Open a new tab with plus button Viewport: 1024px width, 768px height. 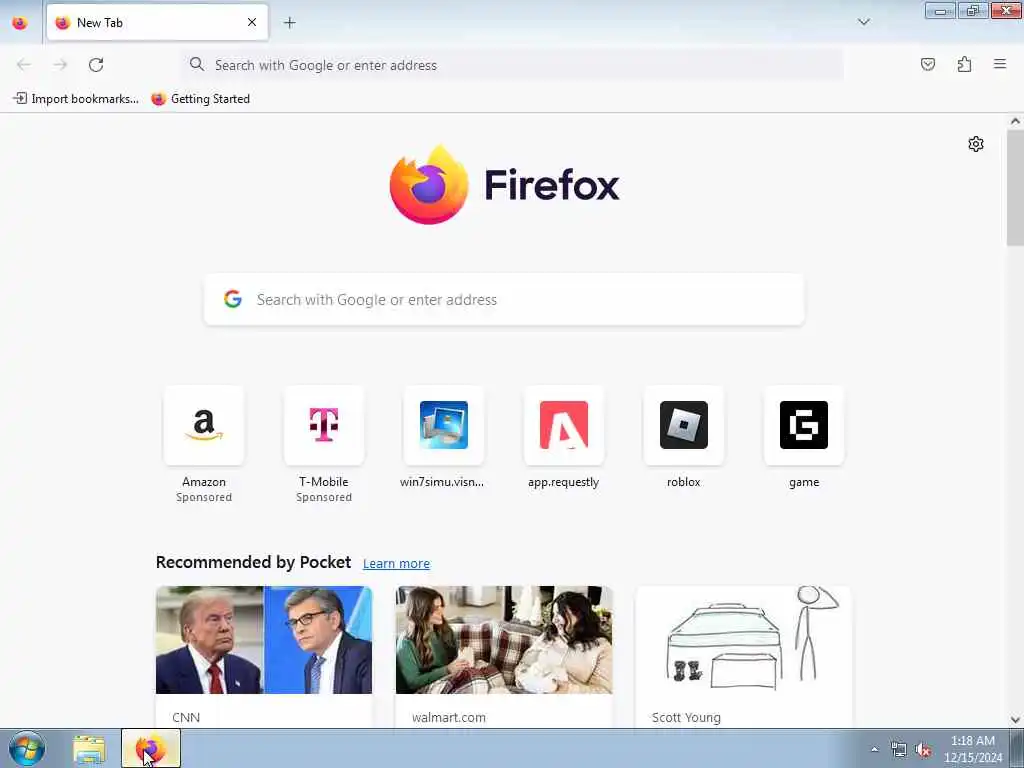[x=289, y=23]
